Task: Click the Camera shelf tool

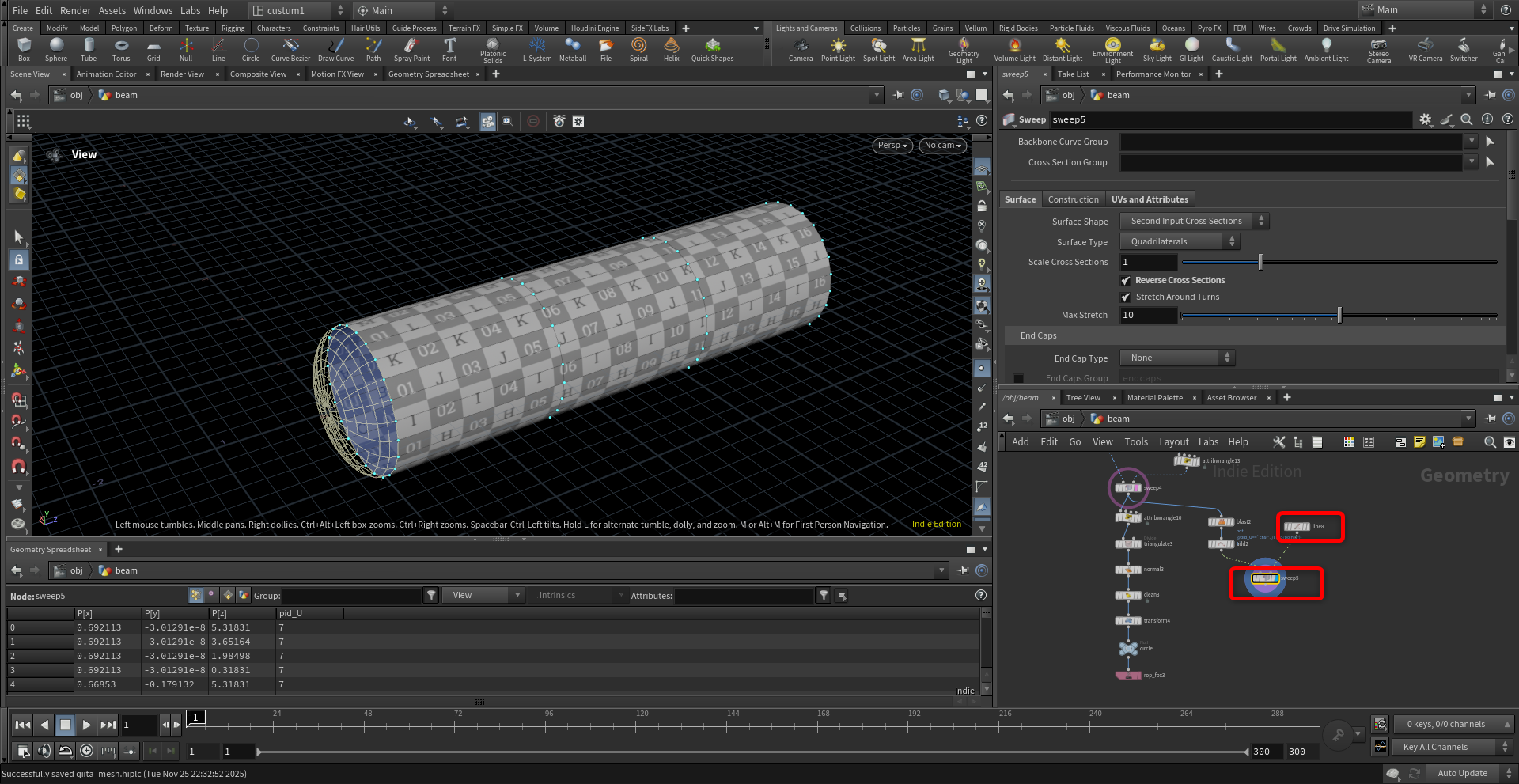Action: pos(800,49)
